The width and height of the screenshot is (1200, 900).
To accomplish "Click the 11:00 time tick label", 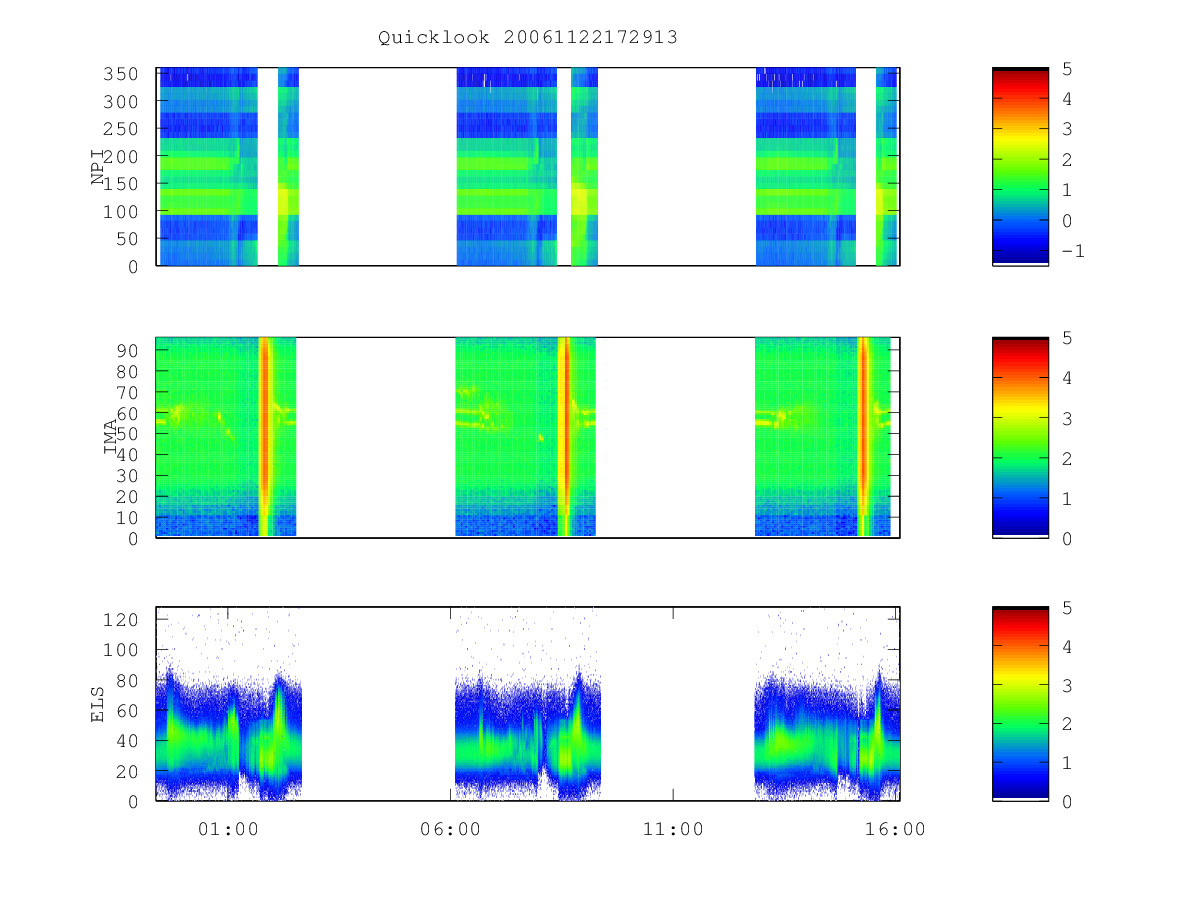I will (673, 829).
